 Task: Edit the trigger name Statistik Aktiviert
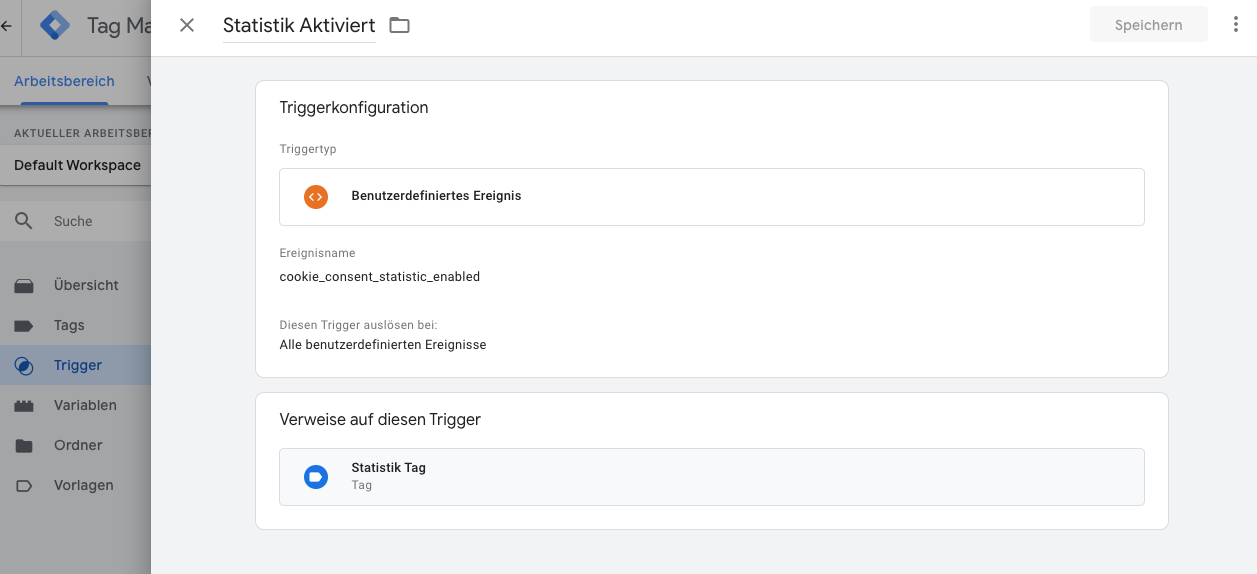pos(299,26)
